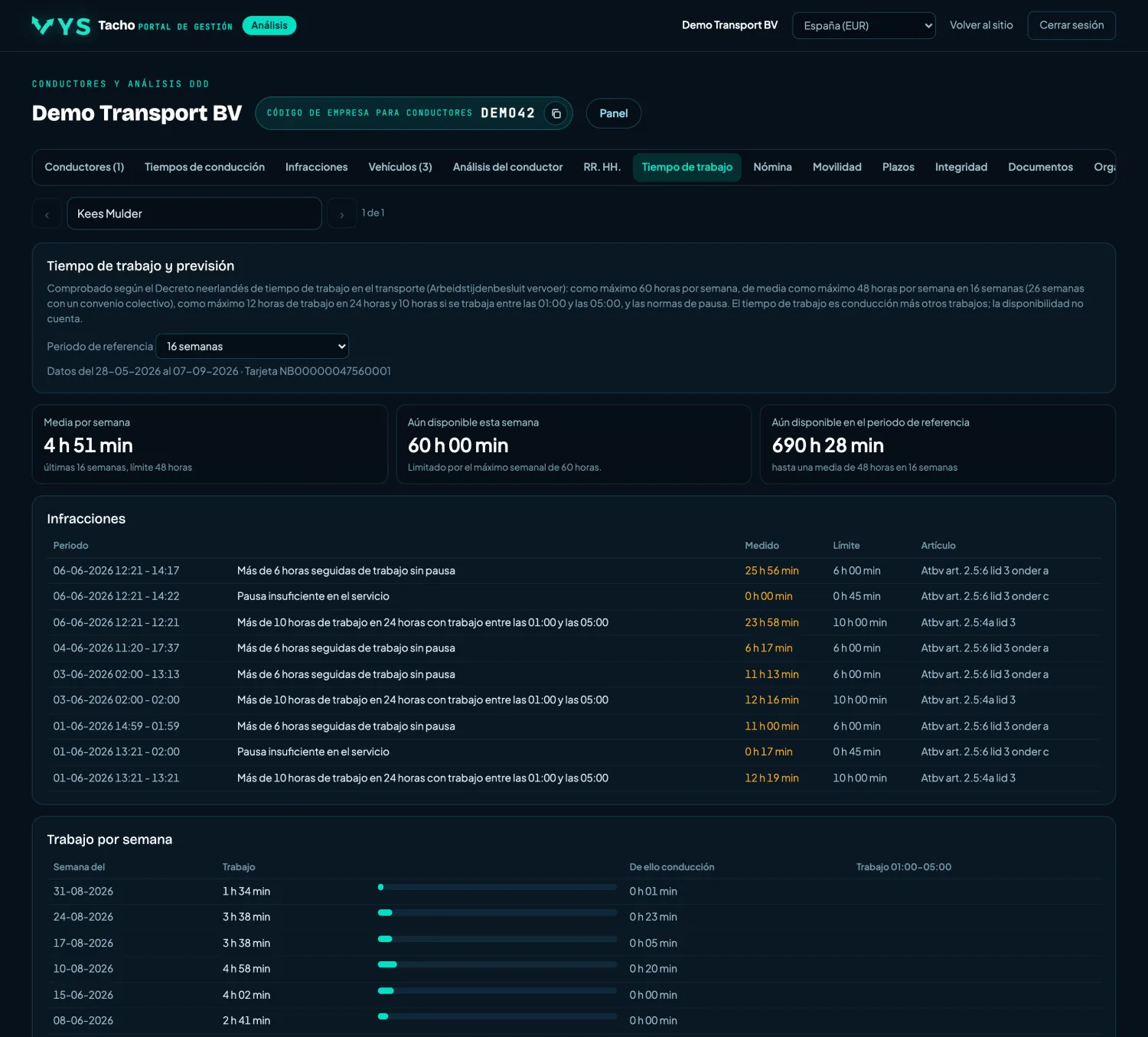Open the España (EUR) region dropdown
Viewport: 1148px width, 1037px height.
click(864, 25)
